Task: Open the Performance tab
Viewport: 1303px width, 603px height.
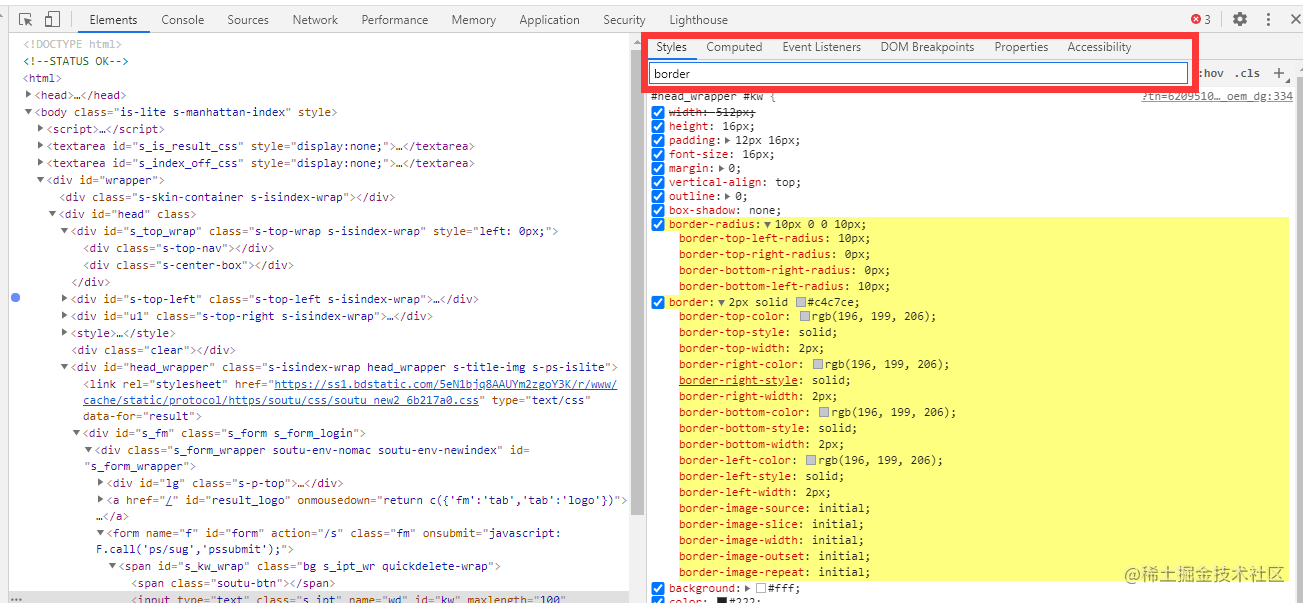Action: 395,19
